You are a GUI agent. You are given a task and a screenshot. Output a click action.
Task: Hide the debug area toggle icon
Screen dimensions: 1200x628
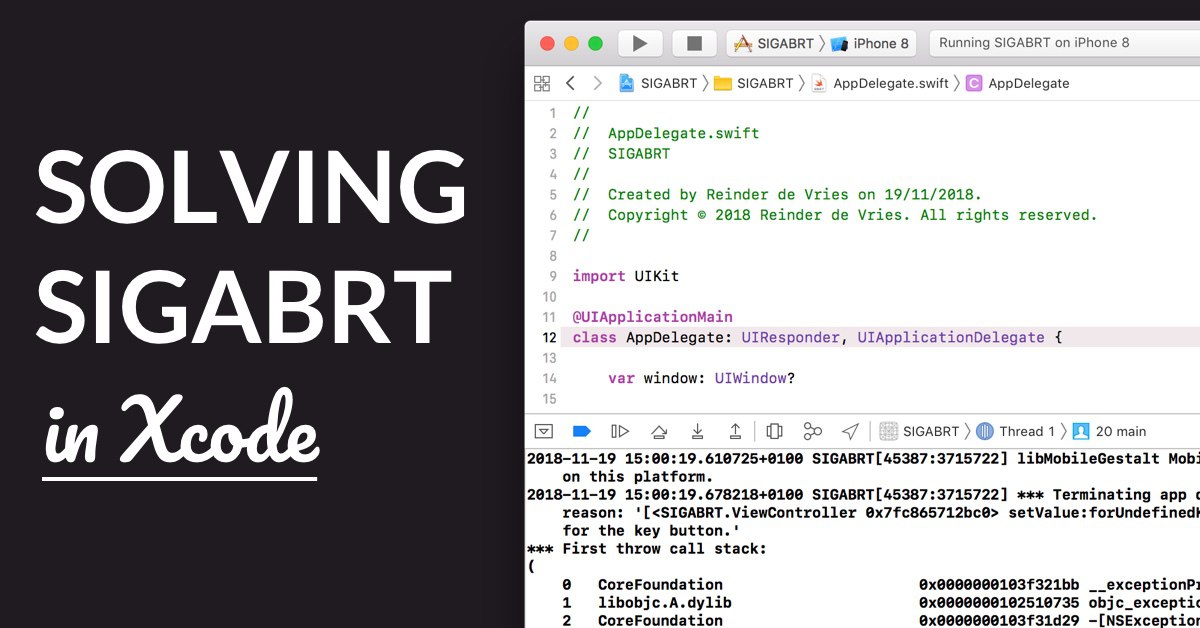[x=543, y=431]
